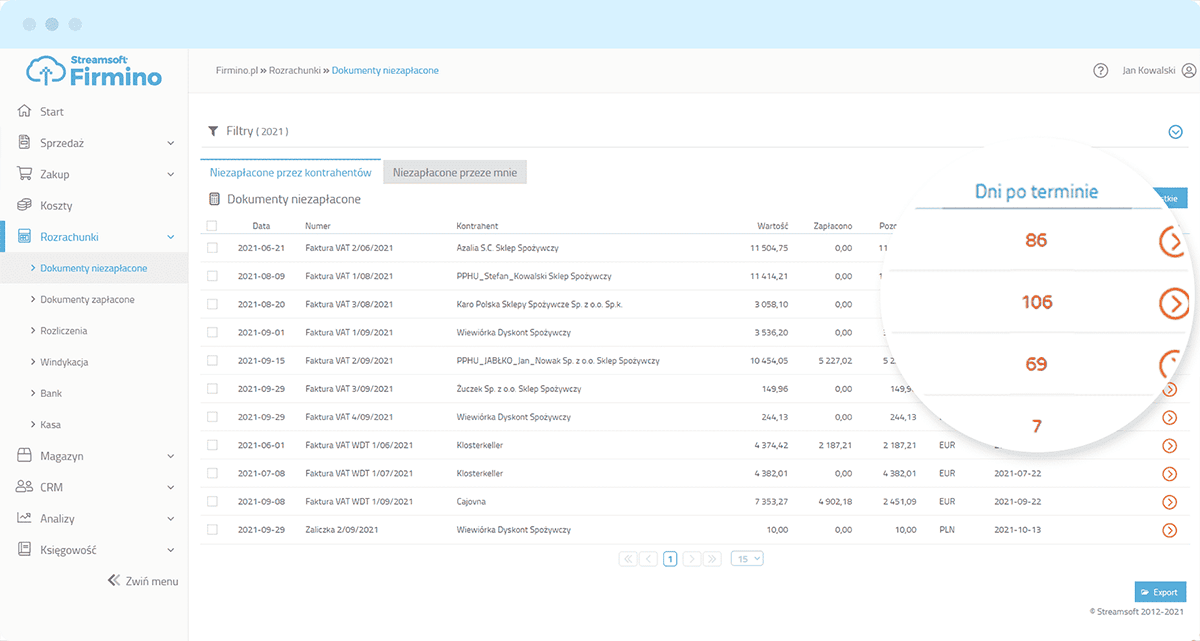Select Dokumenty niezapłacone in the sidebar

tap(94, 268)
